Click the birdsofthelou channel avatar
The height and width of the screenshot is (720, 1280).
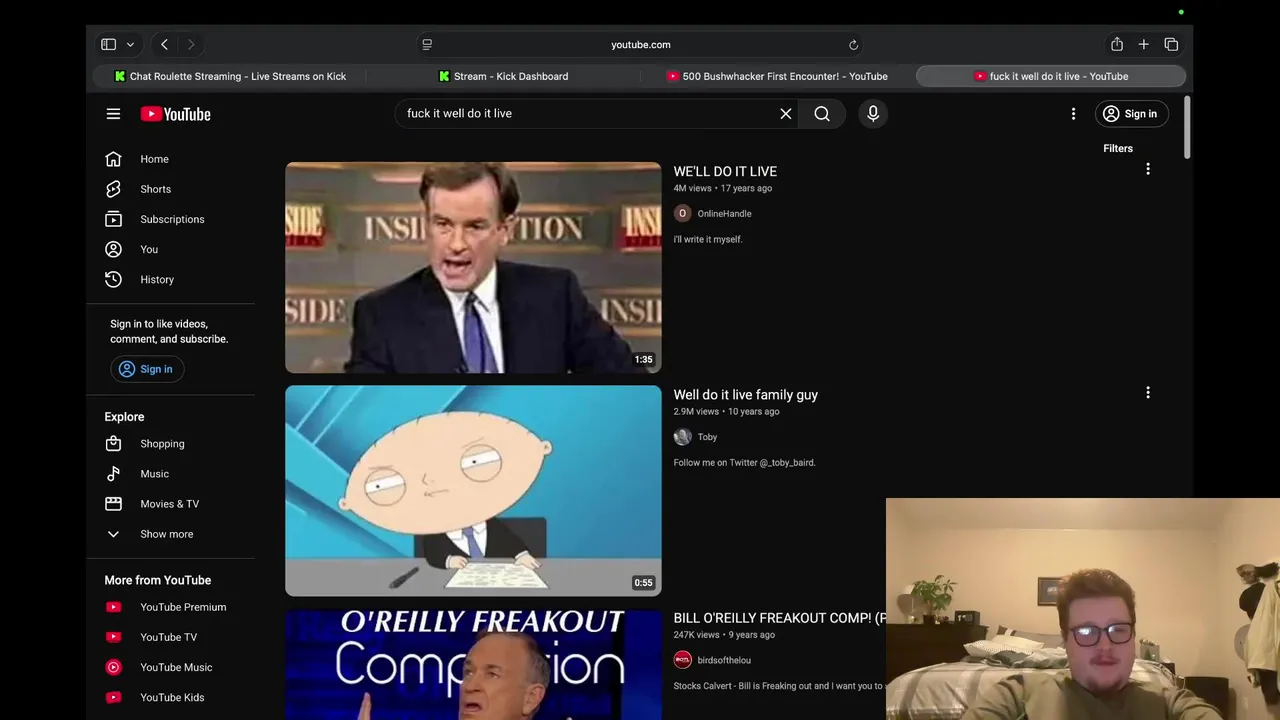pos(682,660)
